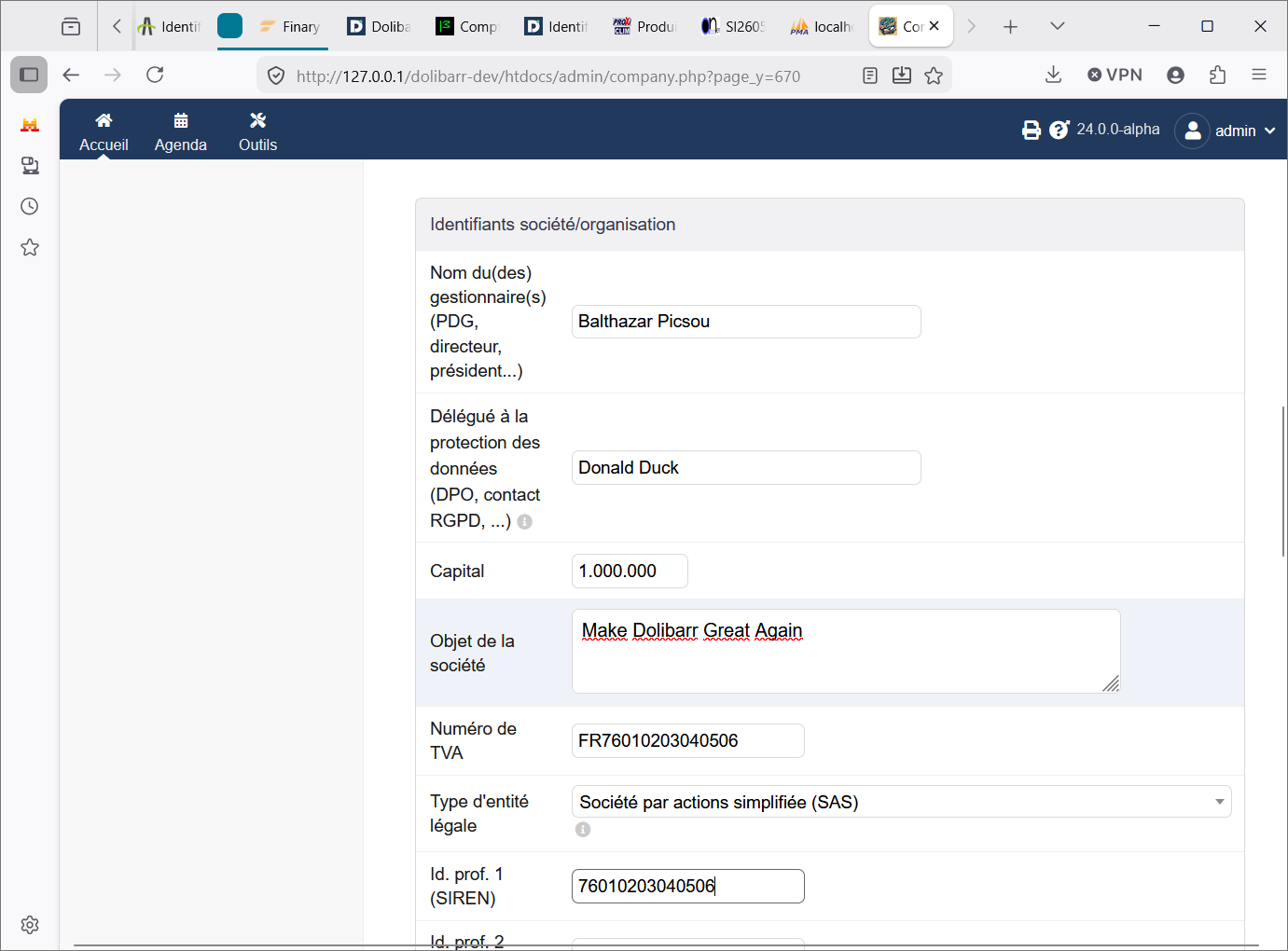Click the SIREN Id. prof. 1 field
Image resolution: width=1288 pixels, height=951 pixels.
coord(688,887)
